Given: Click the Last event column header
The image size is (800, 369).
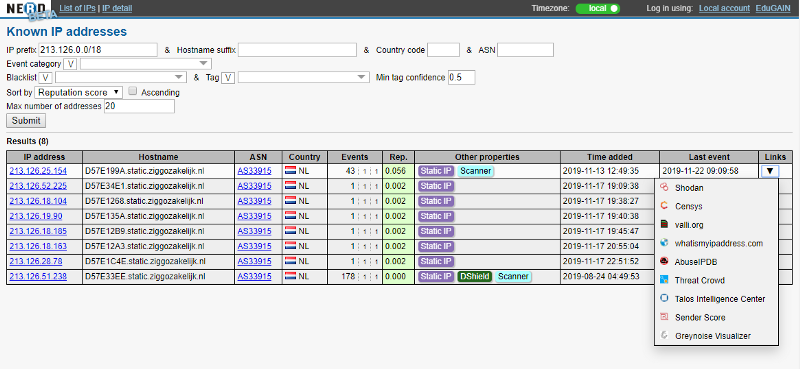Looking at the screenshot, I should (x=709, y=157).
